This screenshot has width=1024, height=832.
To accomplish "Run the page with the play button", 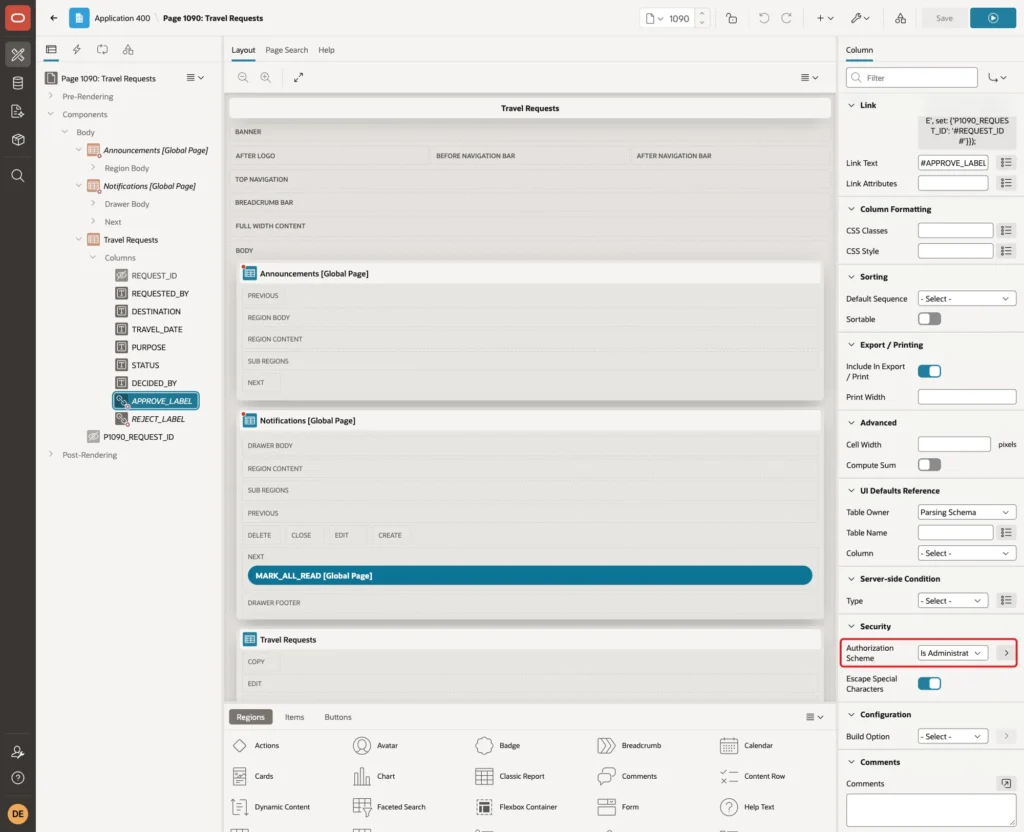I will coord(993,18).
